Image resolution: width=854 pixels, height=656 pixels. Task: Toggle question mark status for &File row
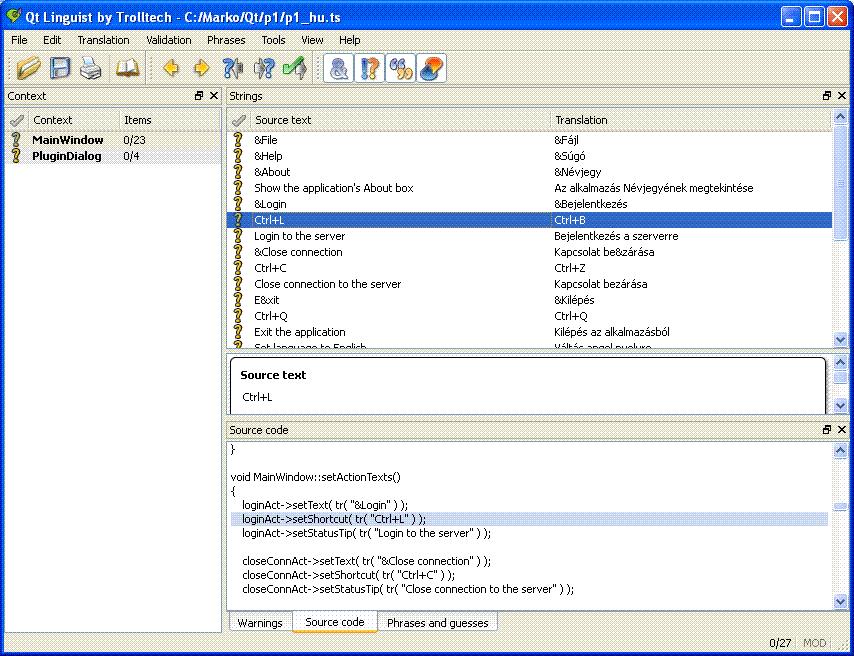(x=238, y=139)
